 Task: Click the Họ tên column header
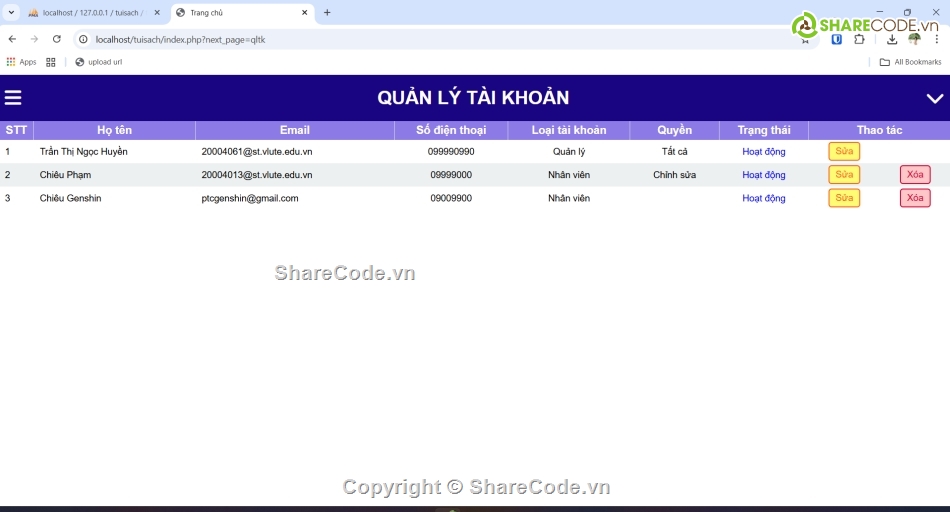(115, 130)
